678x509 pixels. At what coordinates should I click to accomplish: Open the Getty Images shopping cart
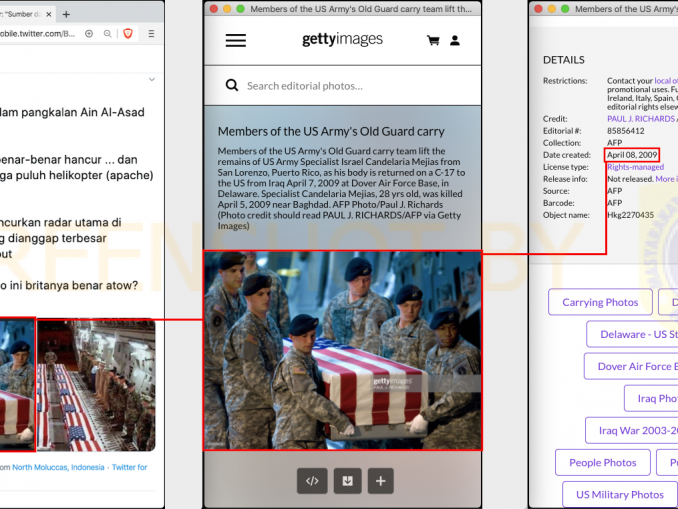point(433,40)
